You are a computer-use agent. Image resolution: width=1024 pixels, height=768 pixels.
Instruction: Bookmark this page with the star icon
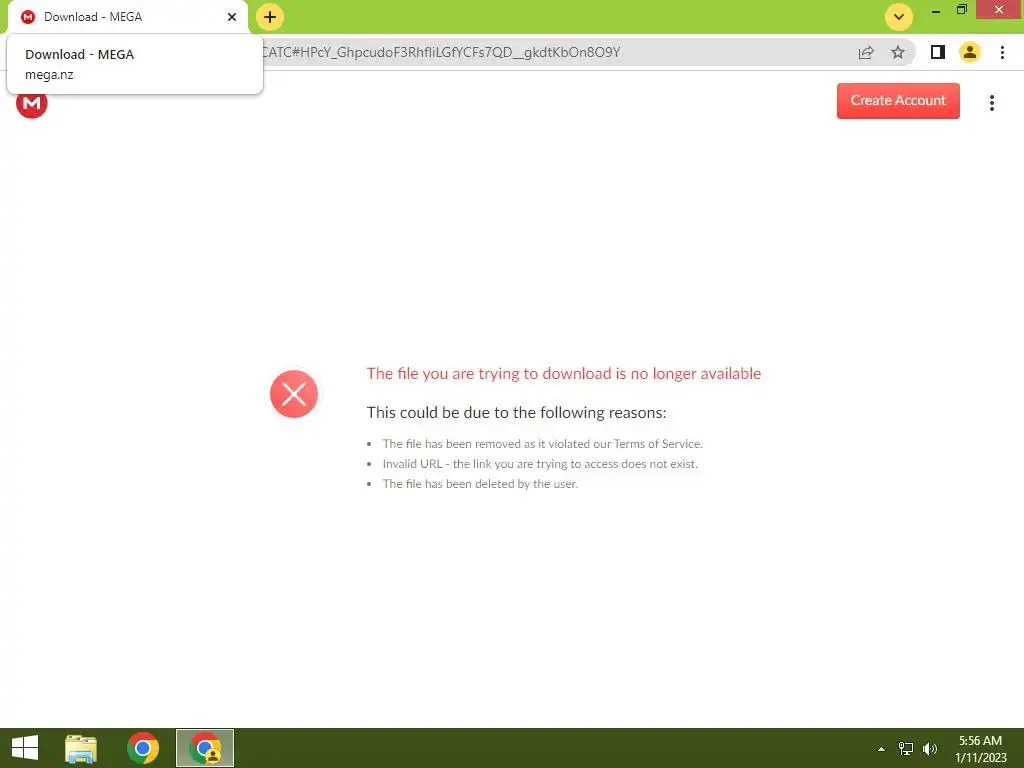(x=898, y=52)
